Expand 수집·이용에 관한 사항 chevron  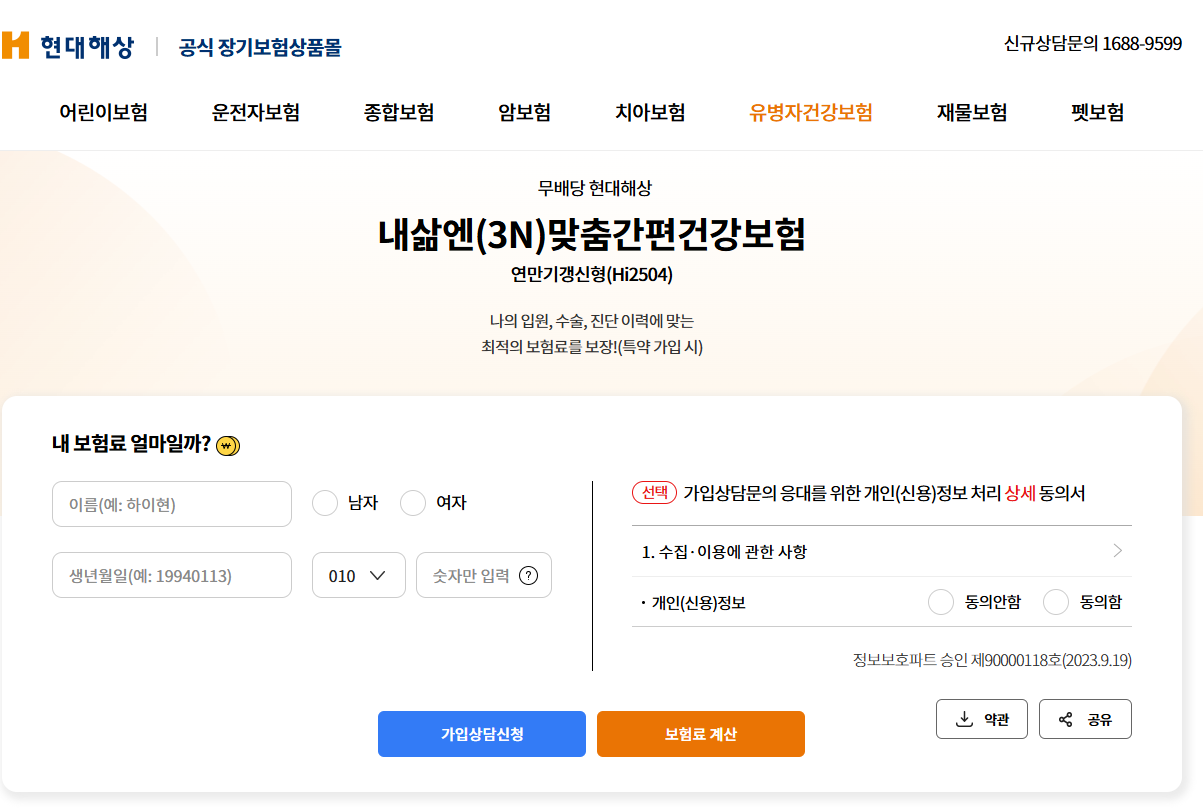point(1118,551)
